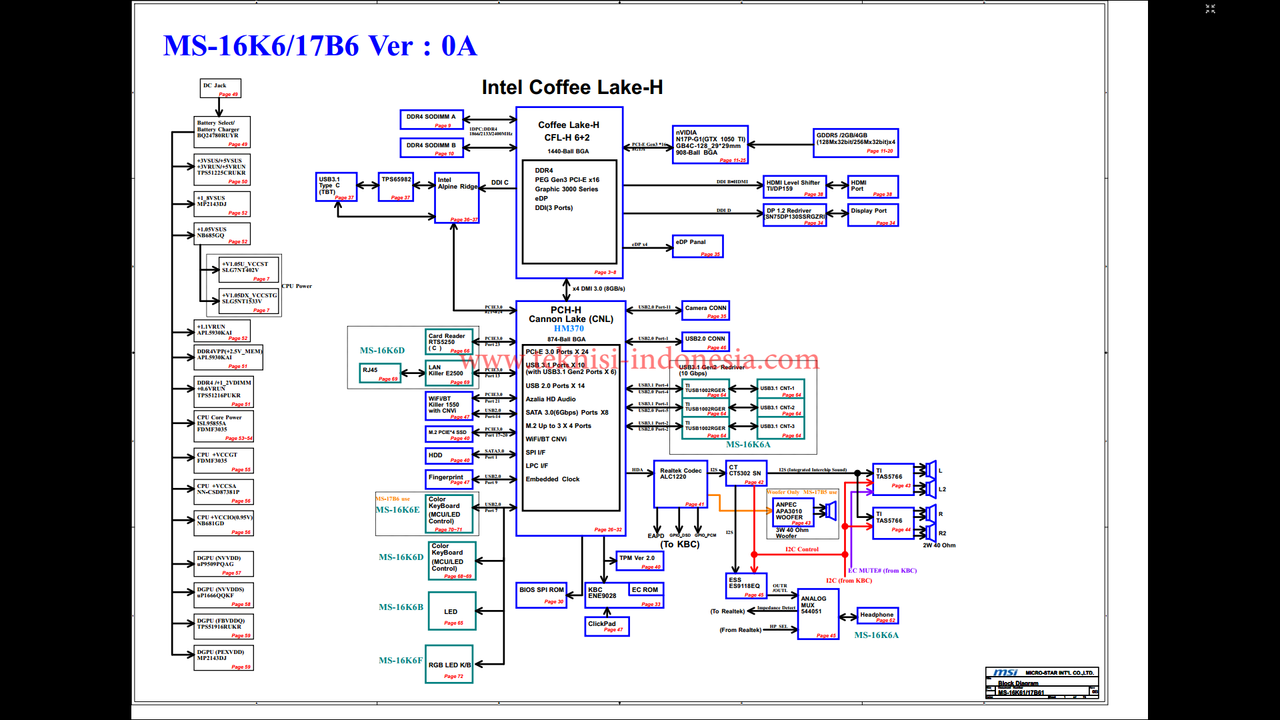Click the CPU +VCCGT FDMF3035 block

[222, 460]
